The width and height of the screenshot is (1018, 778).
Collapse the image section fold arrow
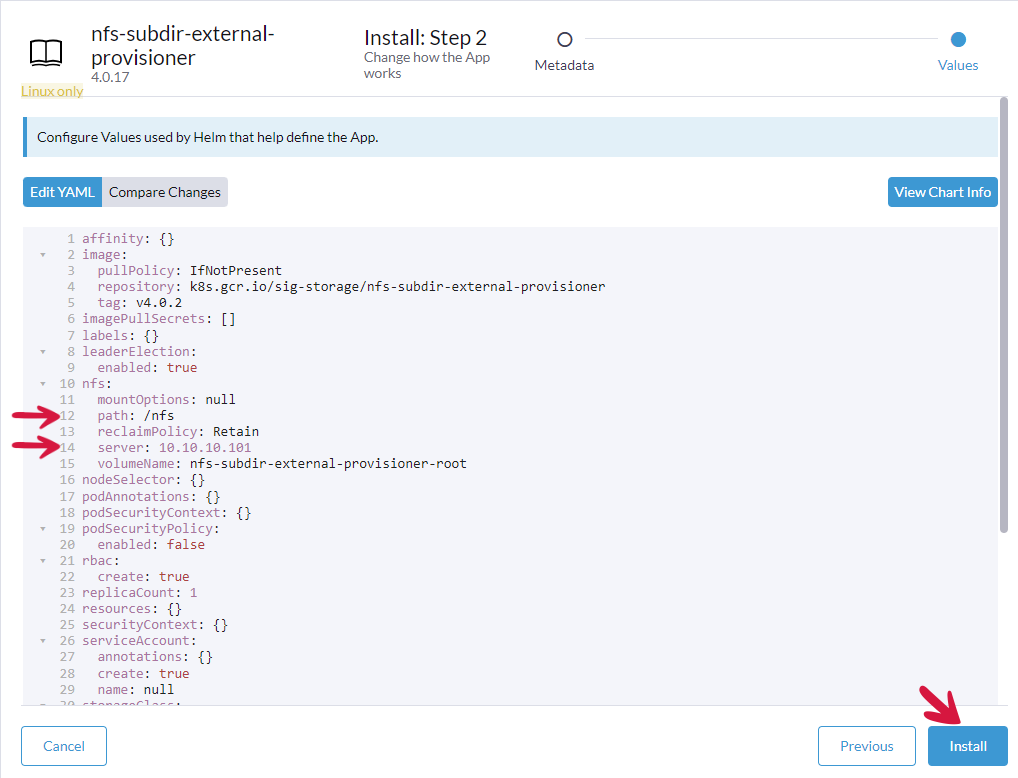click(42, 255)
